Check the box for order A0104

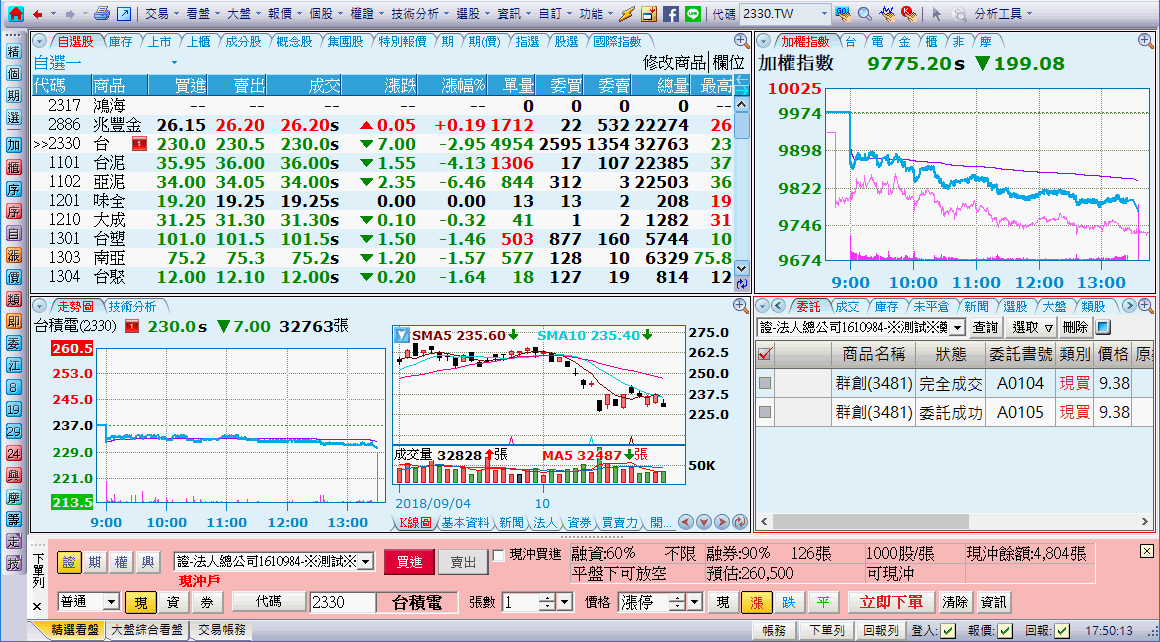(765, 383)
